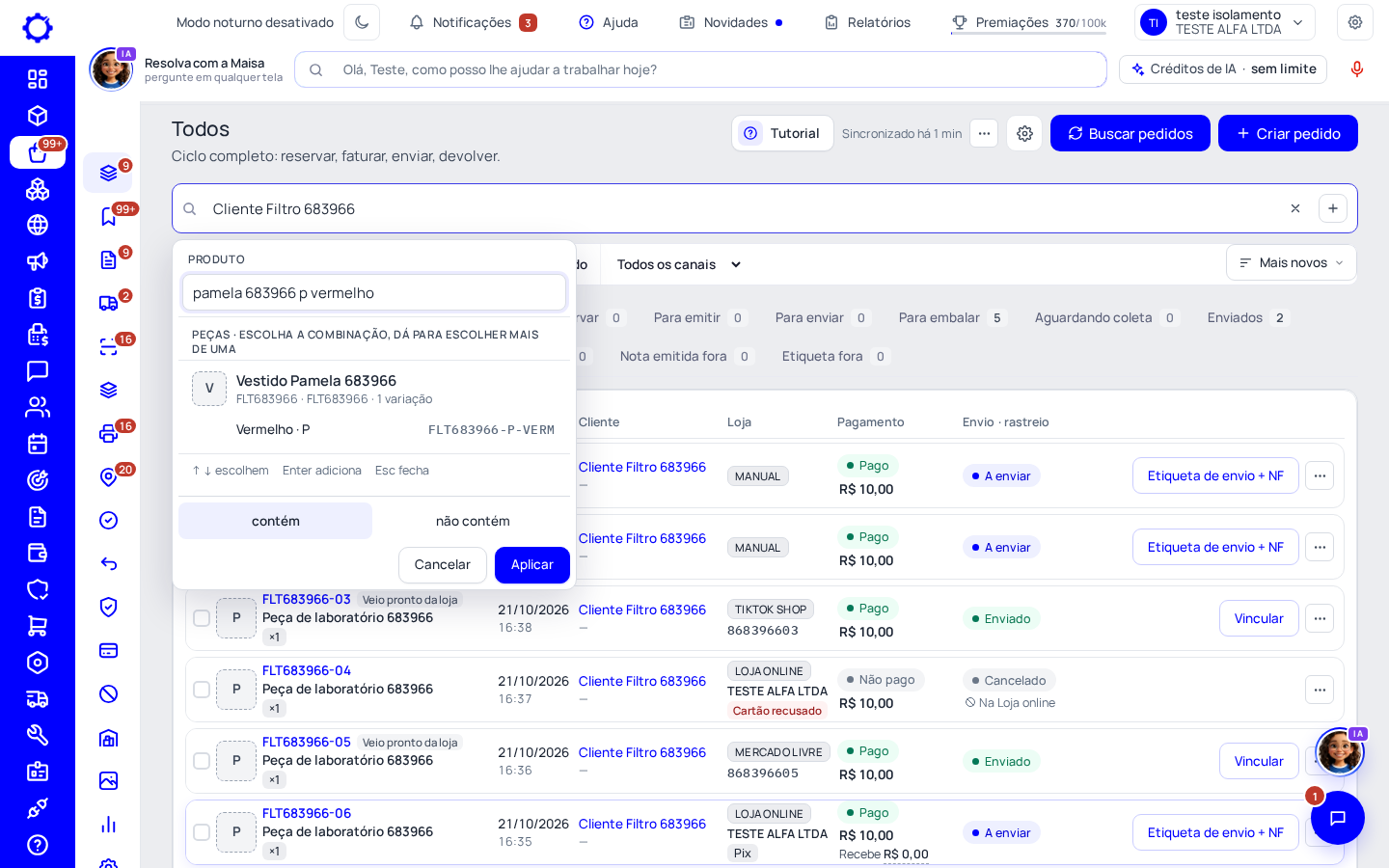Open the dashboard grid icon in sidebar
This screenshot has height=868, width=1389.
click(38, 79)
